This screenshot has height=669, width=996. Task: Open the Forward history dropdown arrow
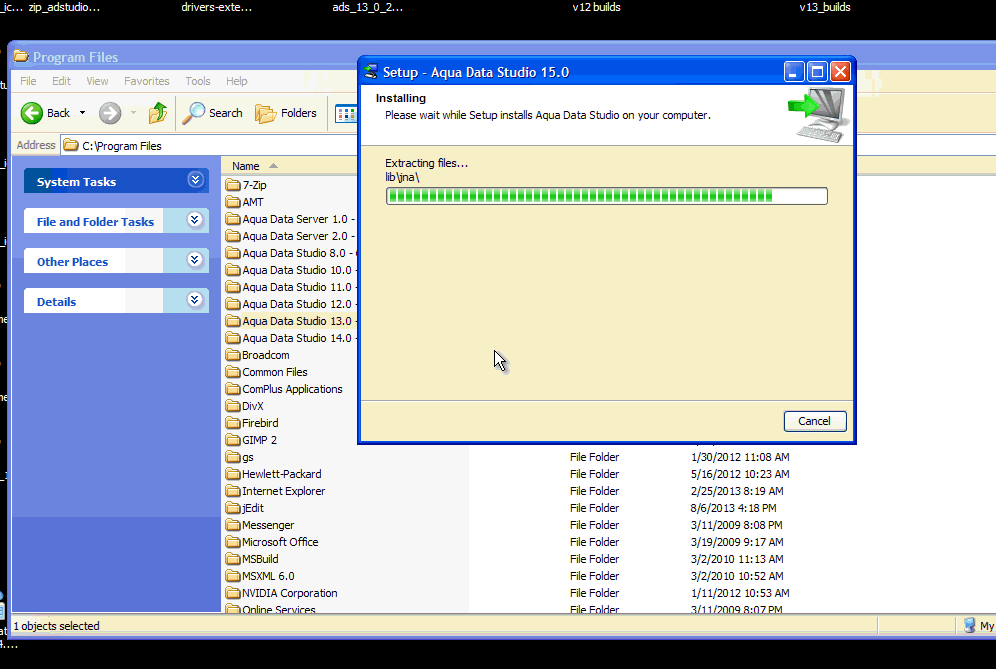click(133, 113)
